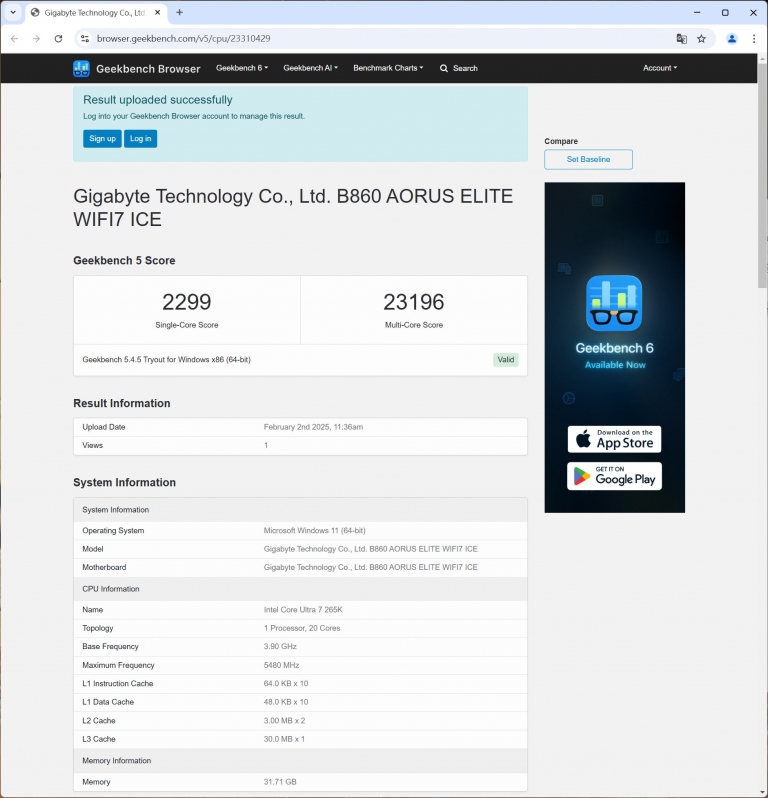Image resolution: width=768 pixels, height=798 pixels.
Task: Click the Geekbench 5.4.5 Tryout version text
Action: [166, 360]
